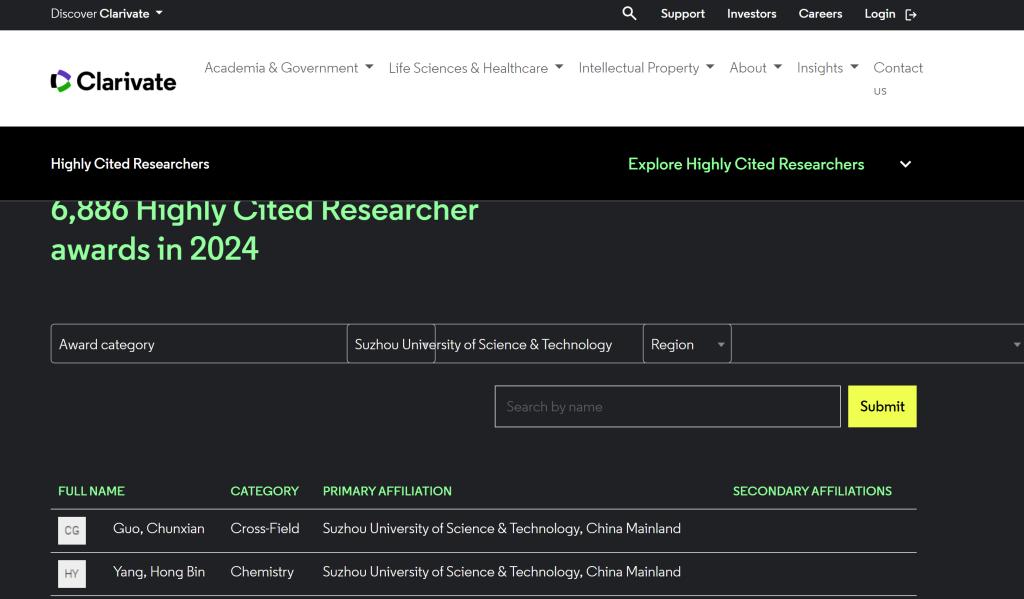Open the Insights menu
This screenshot has width=1024, height=599.
(x=827, y=68)
